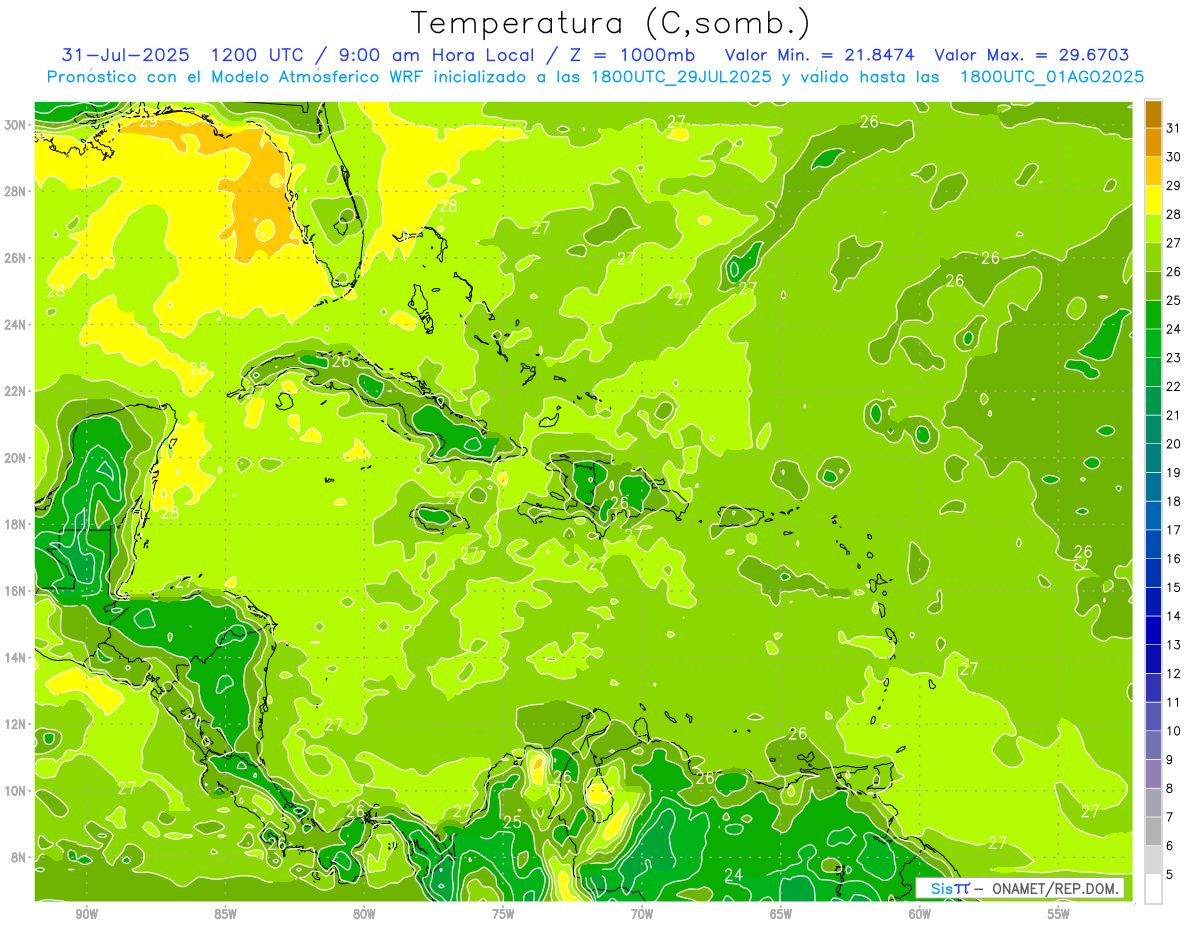Click the dark orange swatch above legend value 31
The height and width of the screenshot is (927, 1200).
1153,115
